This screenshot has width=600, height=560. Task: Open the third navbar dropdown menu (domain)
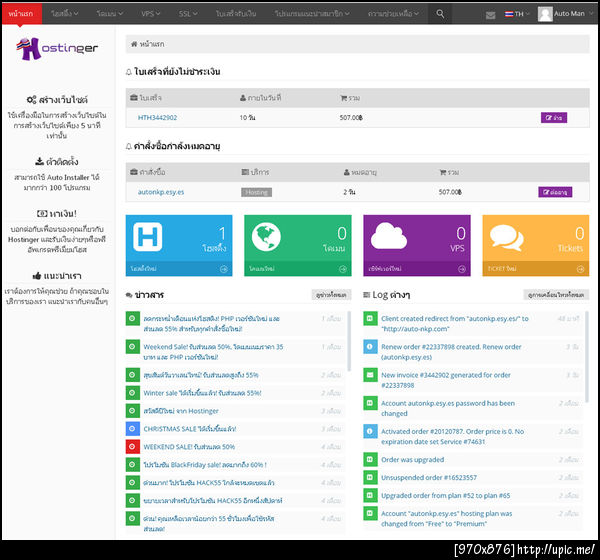click(x=110, y=14)
